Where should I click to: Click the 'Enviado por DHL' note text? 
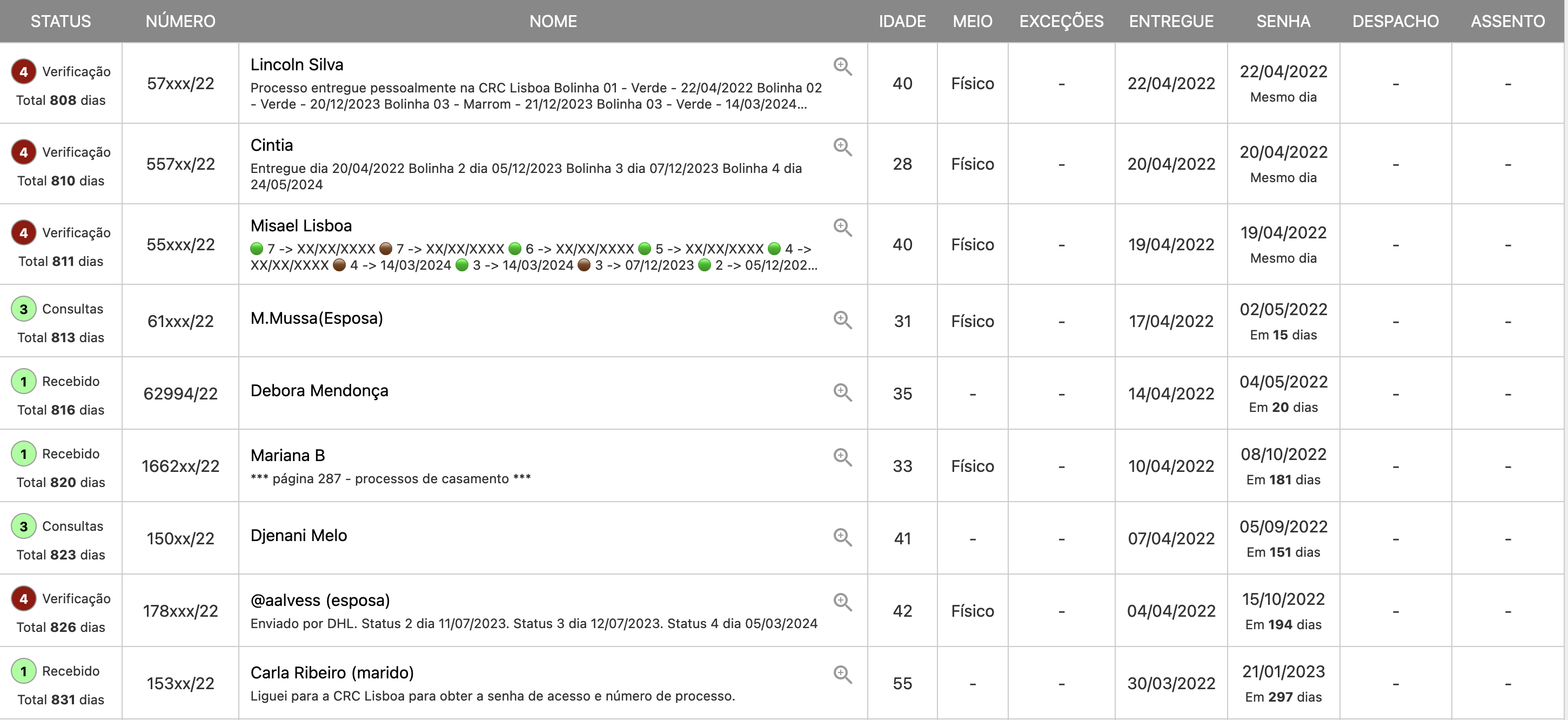(x=534, y=624)
